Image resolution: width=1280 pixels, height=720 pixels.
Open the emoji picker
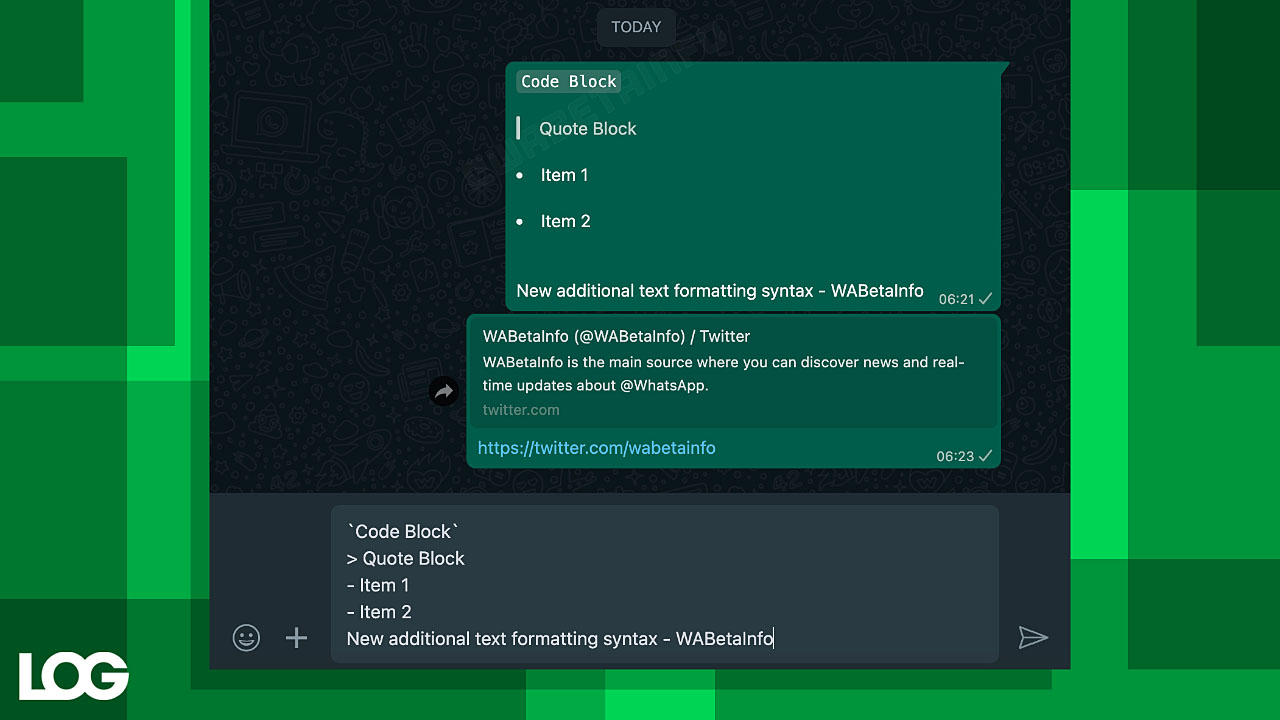246,638
